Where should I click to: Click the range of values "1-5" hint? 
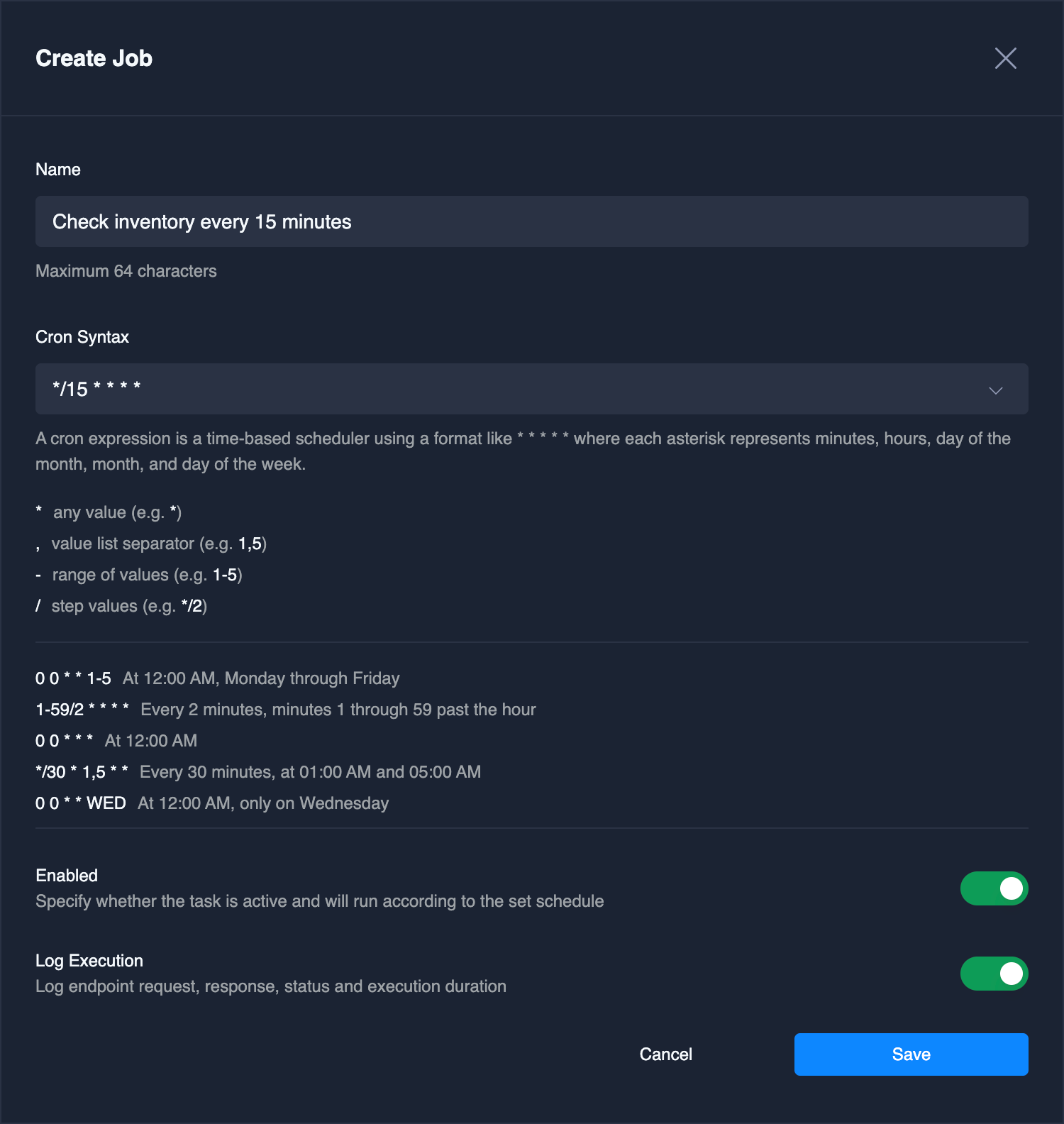[225, 575]
